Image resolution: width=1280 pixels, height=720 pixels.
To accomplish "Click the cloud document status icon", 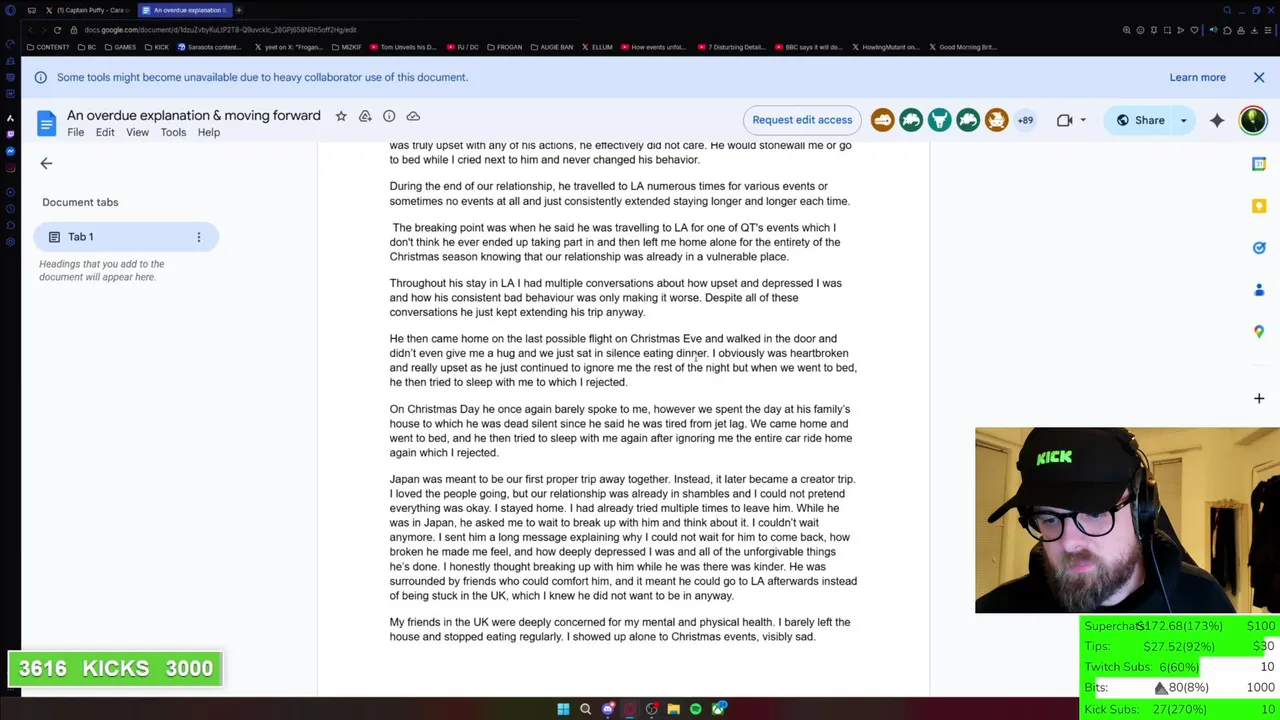I will click(x=413, y=116).
